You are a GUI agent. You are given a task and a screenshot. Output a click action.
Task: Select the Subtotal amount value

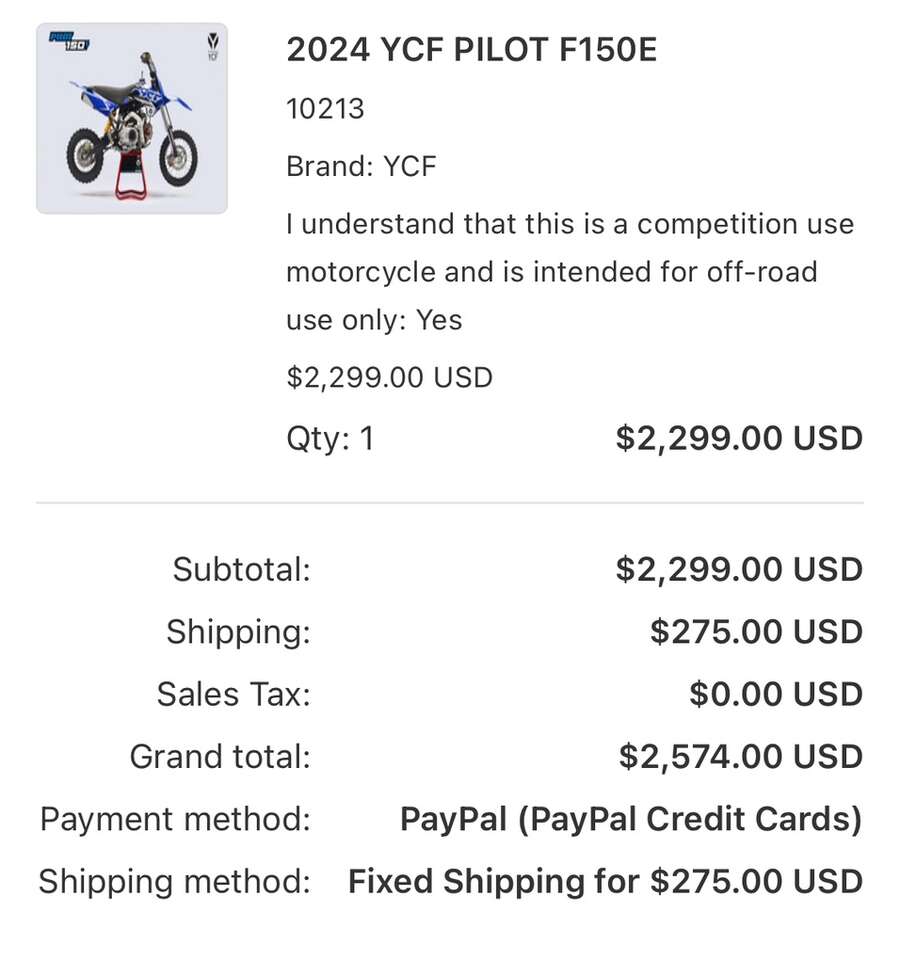pos(738,569)
